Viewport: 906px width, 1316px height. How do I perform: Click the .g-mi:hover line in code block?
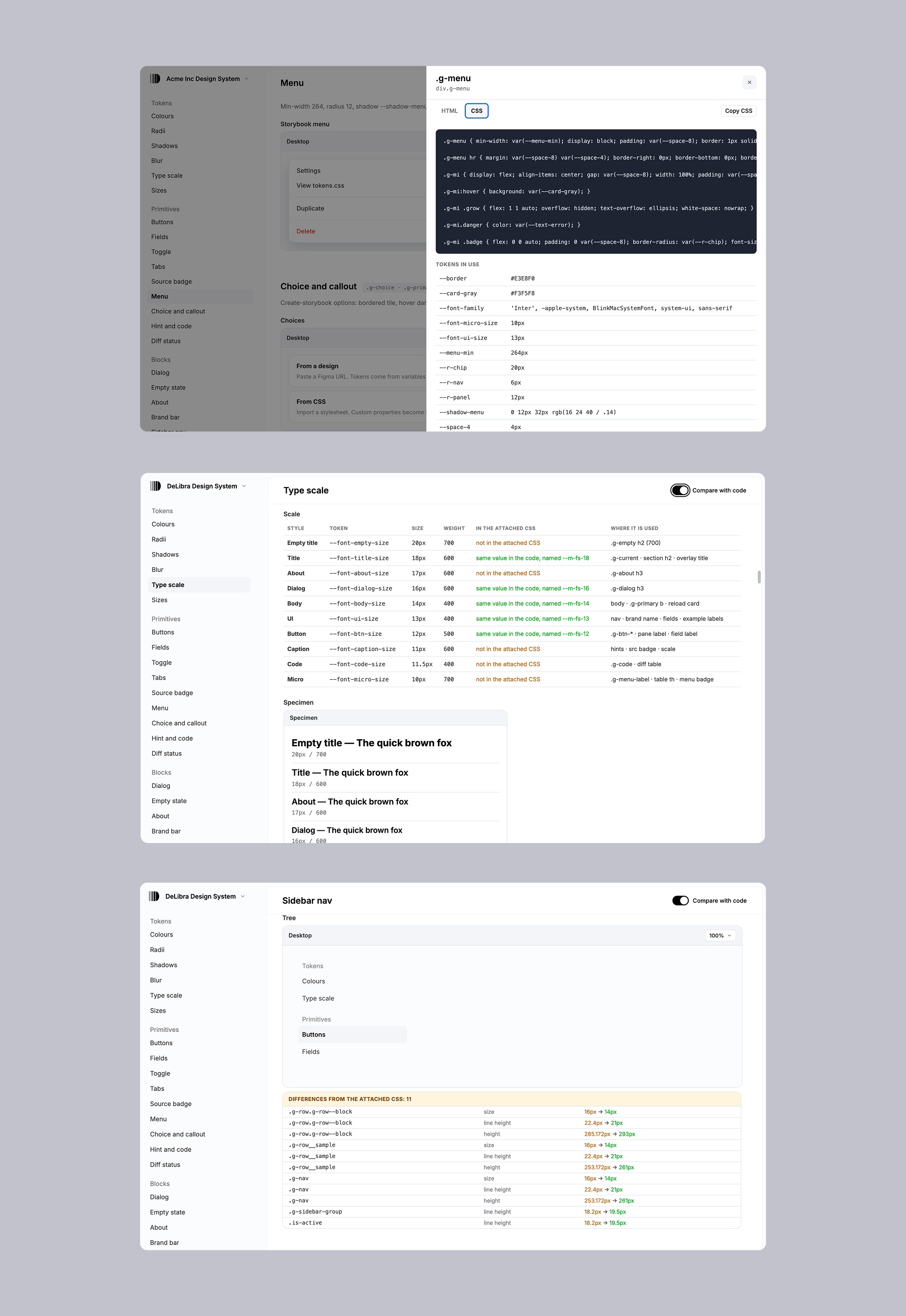517,191
